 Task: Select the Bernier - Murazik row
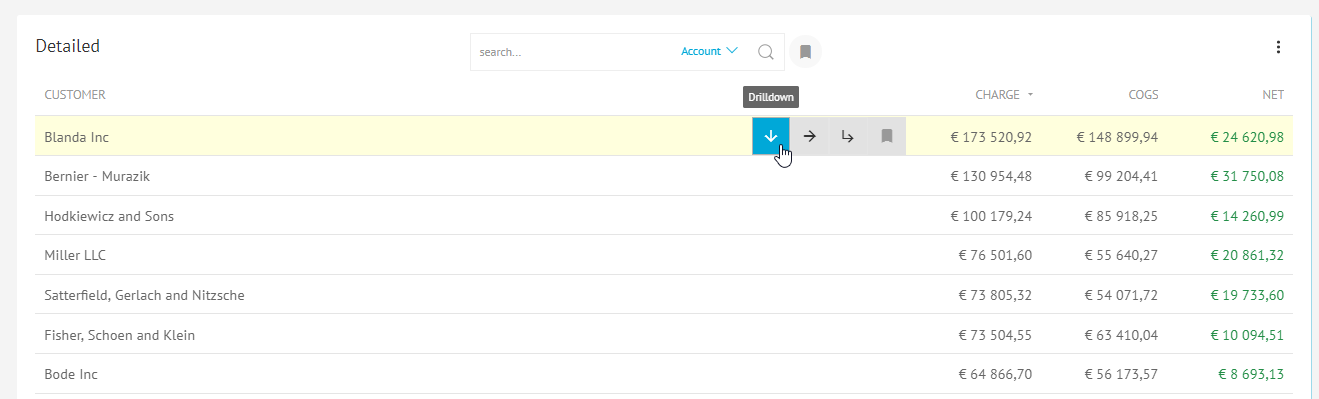[x=663, y=176]
